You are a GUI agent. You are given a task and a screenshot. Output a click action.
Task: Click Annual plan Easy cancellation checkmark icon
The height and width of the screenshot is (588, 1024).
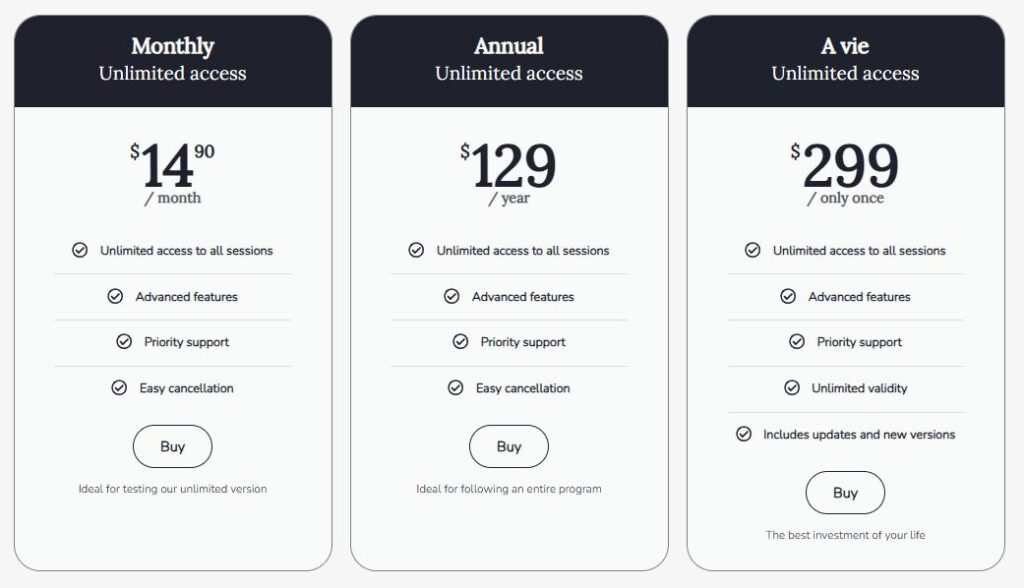[455, 388]
